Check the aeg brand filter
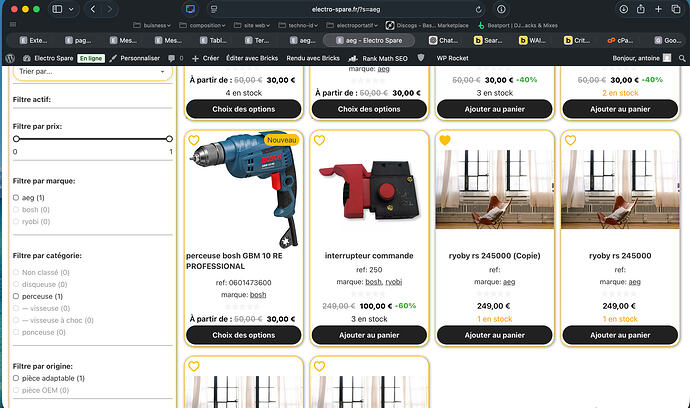The height and width of the screenshot is (408, 690). coord(17,198)
